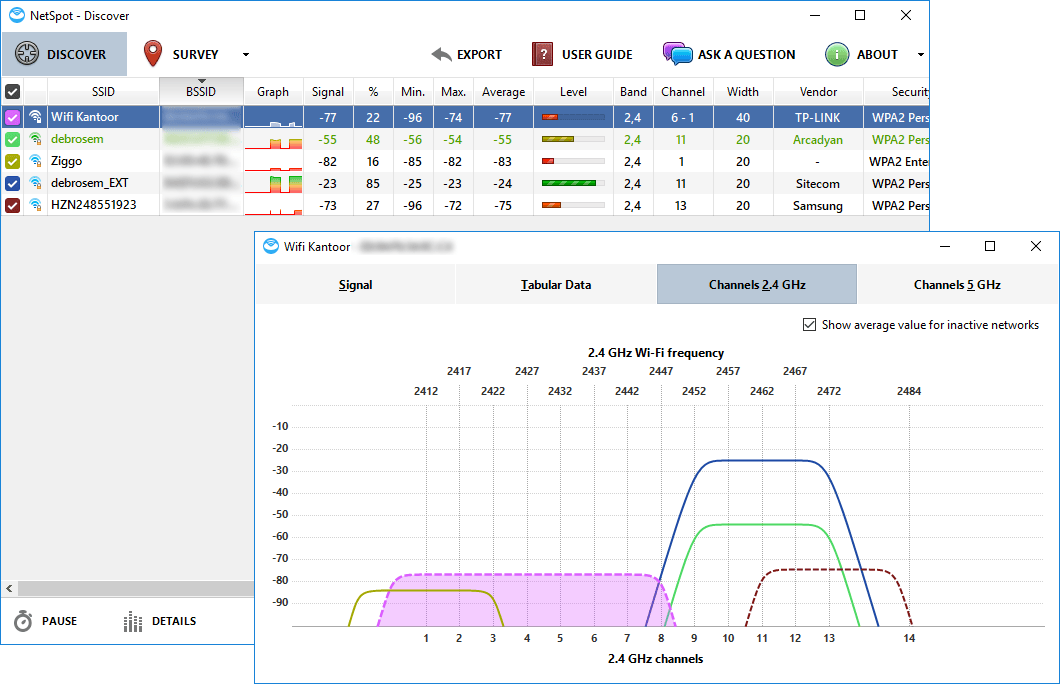The width and height of the screenshot is (1060, 684).
Task: Click the Wi-Fi signal icon of HZN248551923
Action: 35,205
